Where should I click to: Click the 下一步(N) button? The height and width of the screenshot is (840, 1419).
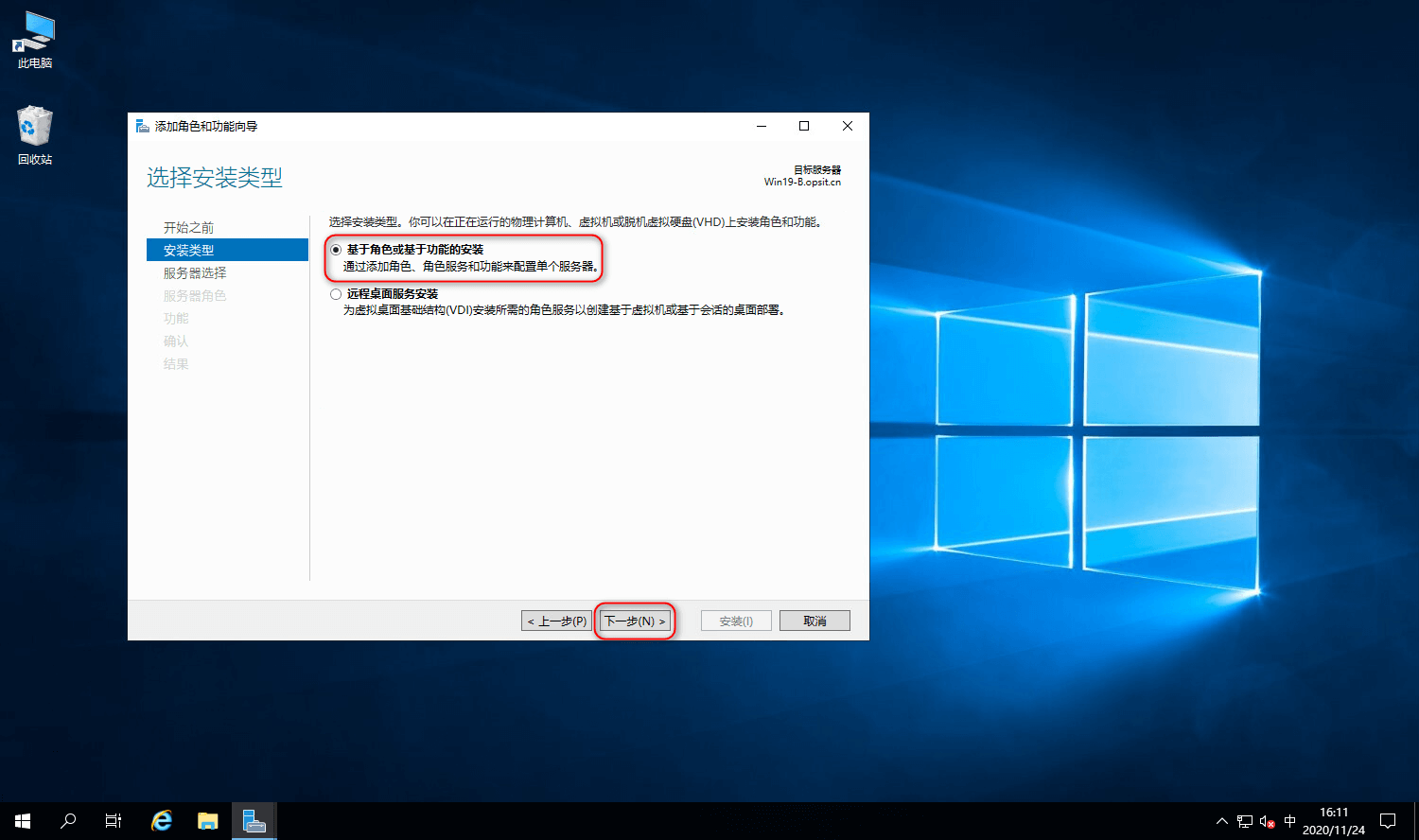coord(635,621)
